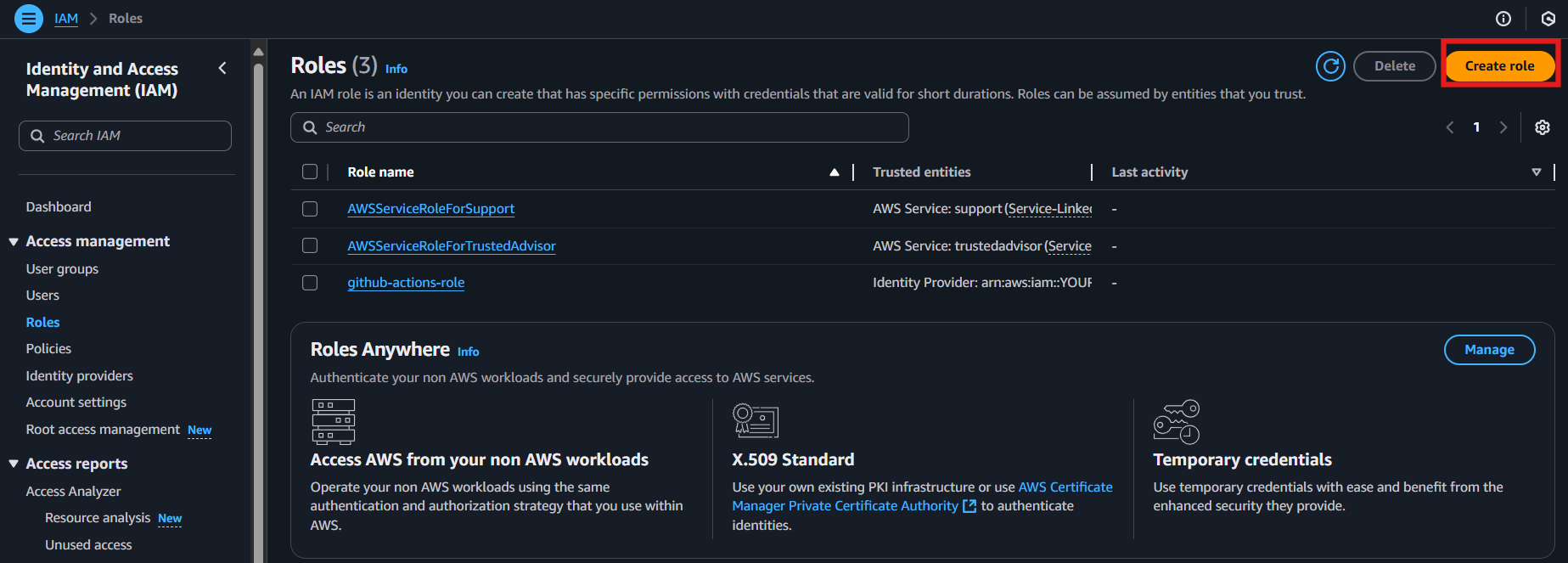Sort roles by Role name arrow
The image size is (1568, 563).
pos(835,172)
